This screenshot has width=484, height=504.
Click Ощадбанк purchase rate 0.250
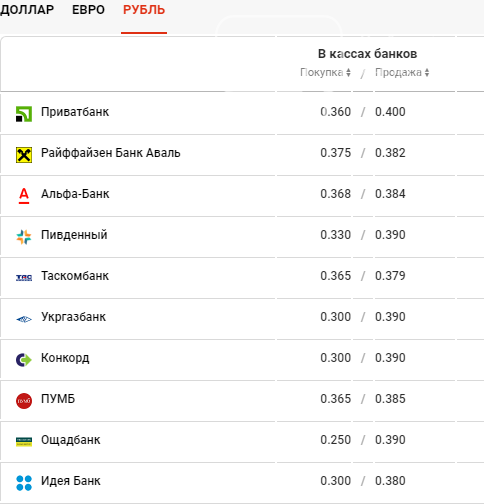point(335,440)
